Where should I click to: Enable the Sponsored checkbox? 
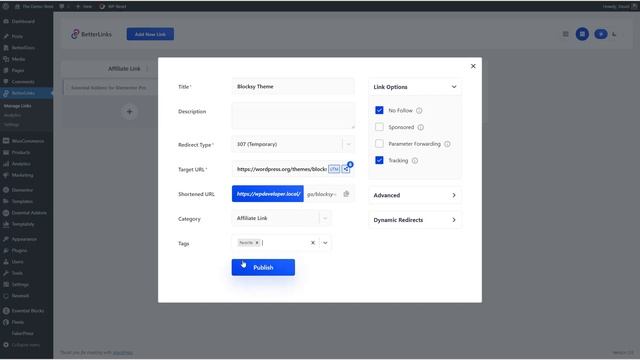[x=379, y=127]
